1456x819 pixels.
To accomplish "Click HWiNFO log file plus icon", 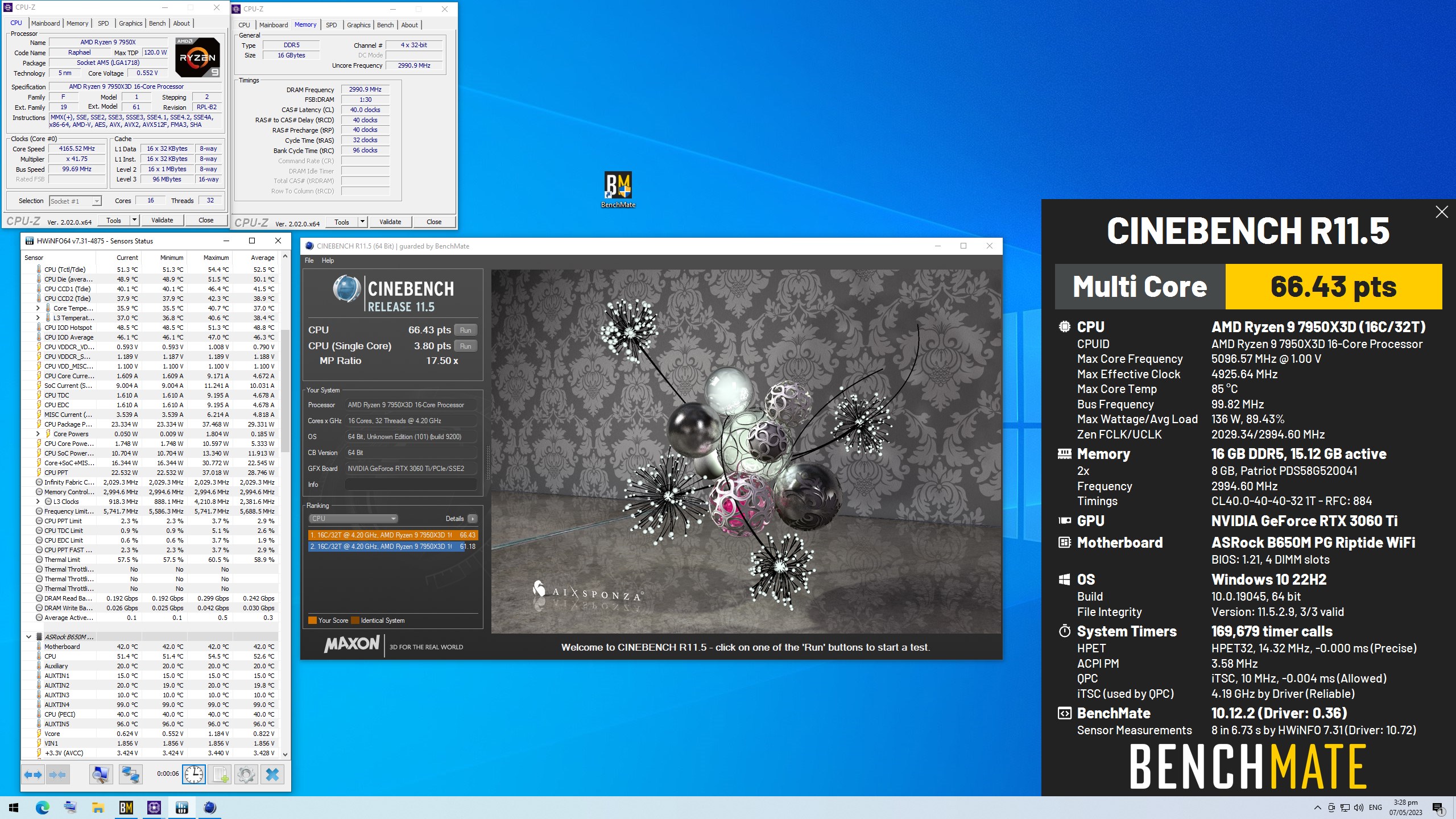I will tap(221, 775).
